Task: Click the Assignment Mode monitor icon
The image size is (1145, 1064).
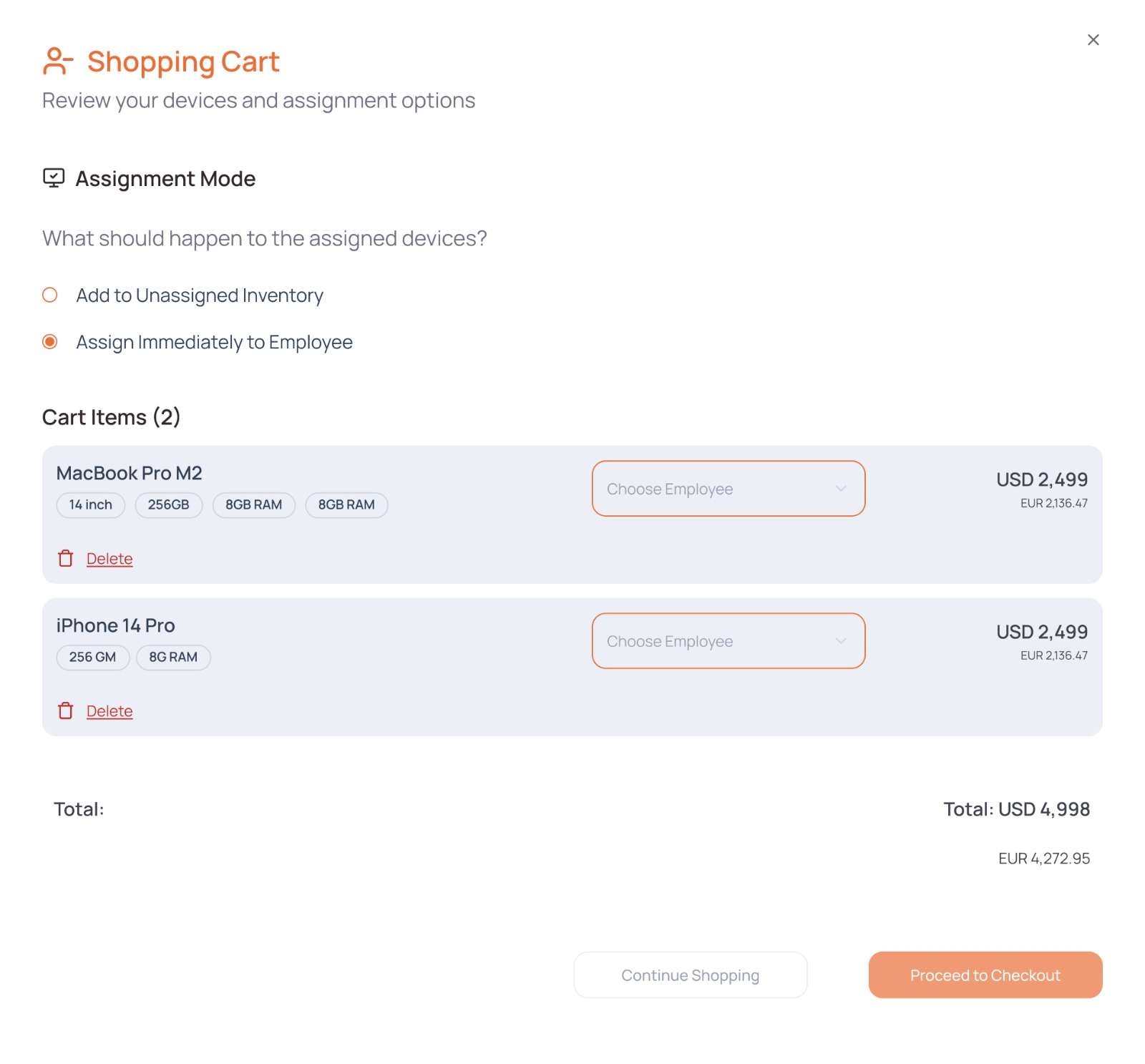Action: [x=54, y=177]
